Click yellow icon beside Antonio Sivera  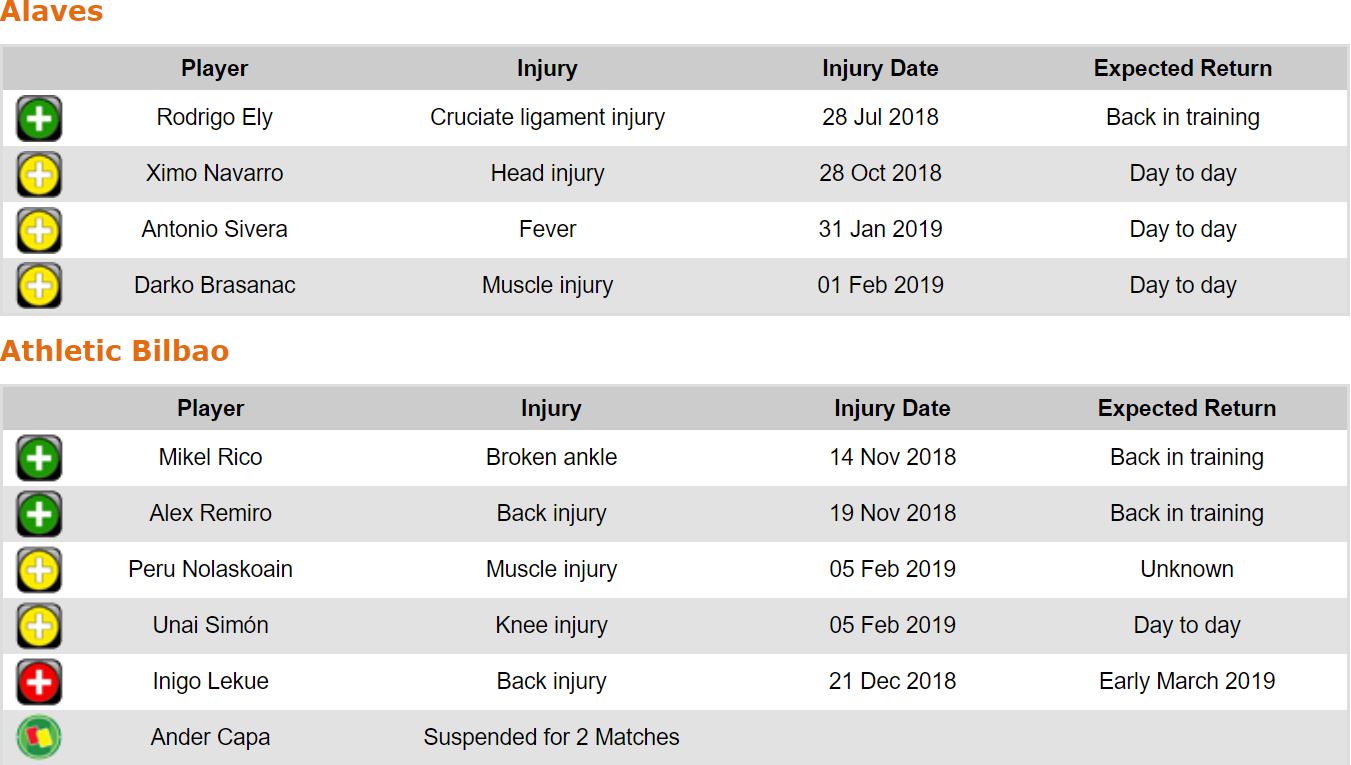39,230
